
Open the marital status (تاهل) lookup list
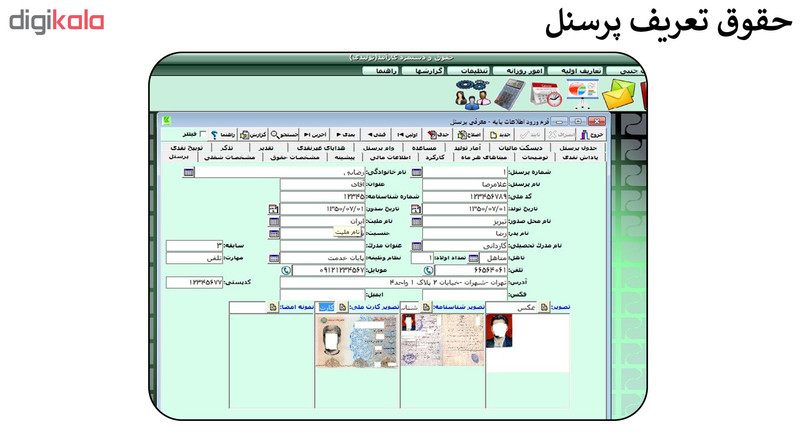click(474, 258)
